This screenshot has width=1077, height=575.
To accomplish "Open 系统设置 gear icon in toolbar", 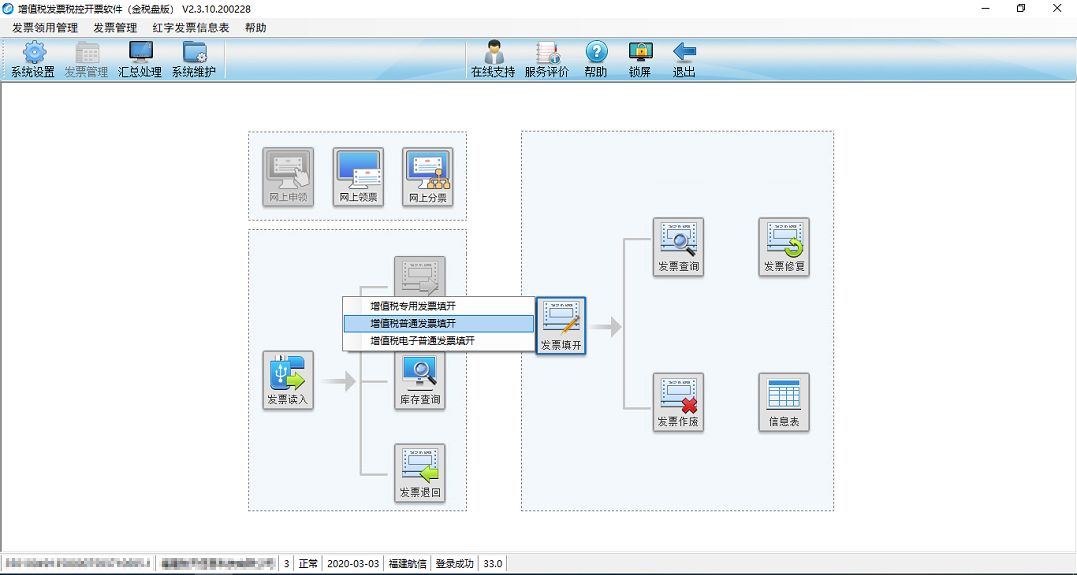I will 33,59.
